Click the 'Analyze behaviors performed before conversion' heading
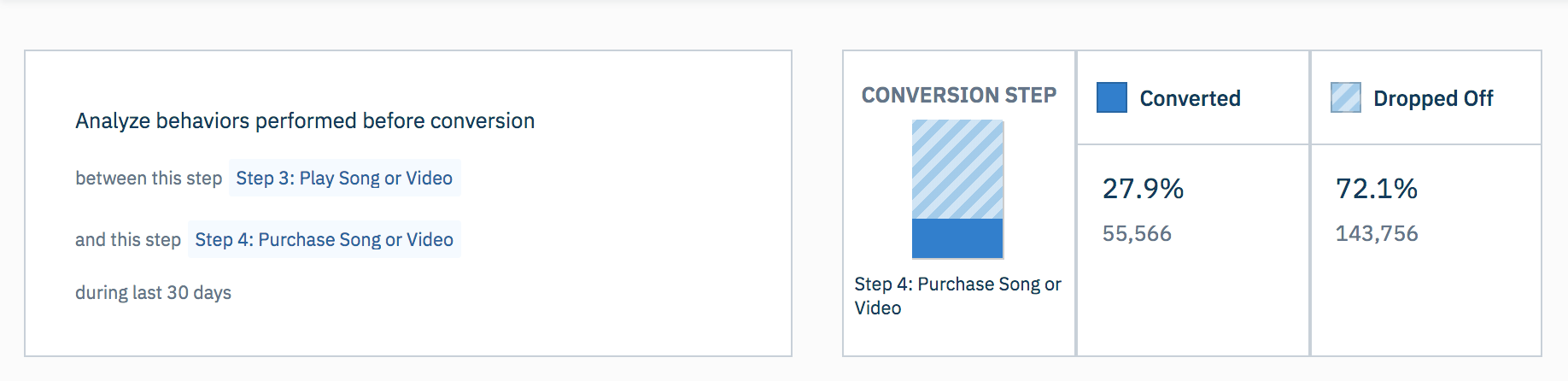Viewport: 1568px width, 381px height. [305, 121]
